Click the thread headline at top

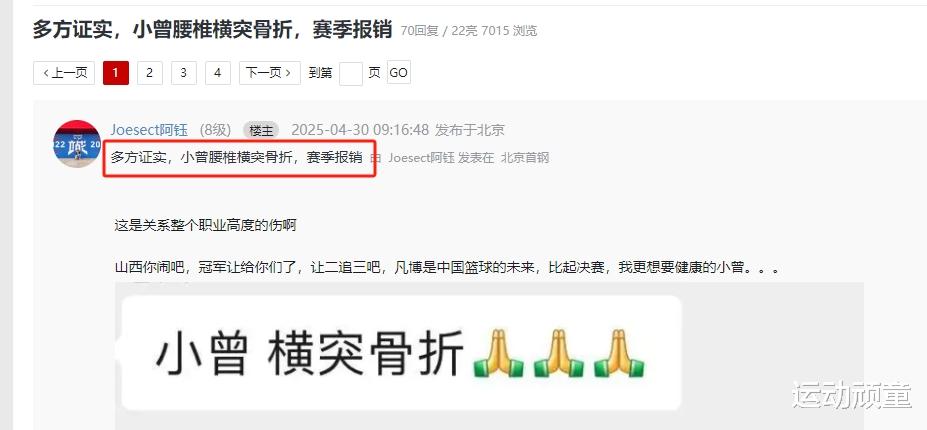tap(212, 30)
